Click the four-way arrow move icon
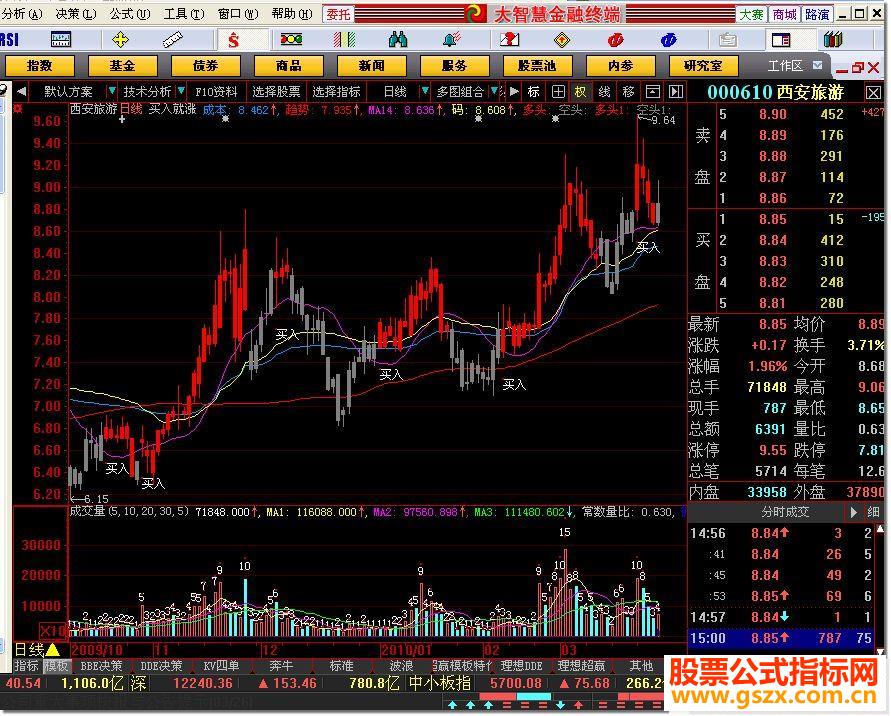Image resolution: width=891 pixels, height=716 pixels. (120, 40)
